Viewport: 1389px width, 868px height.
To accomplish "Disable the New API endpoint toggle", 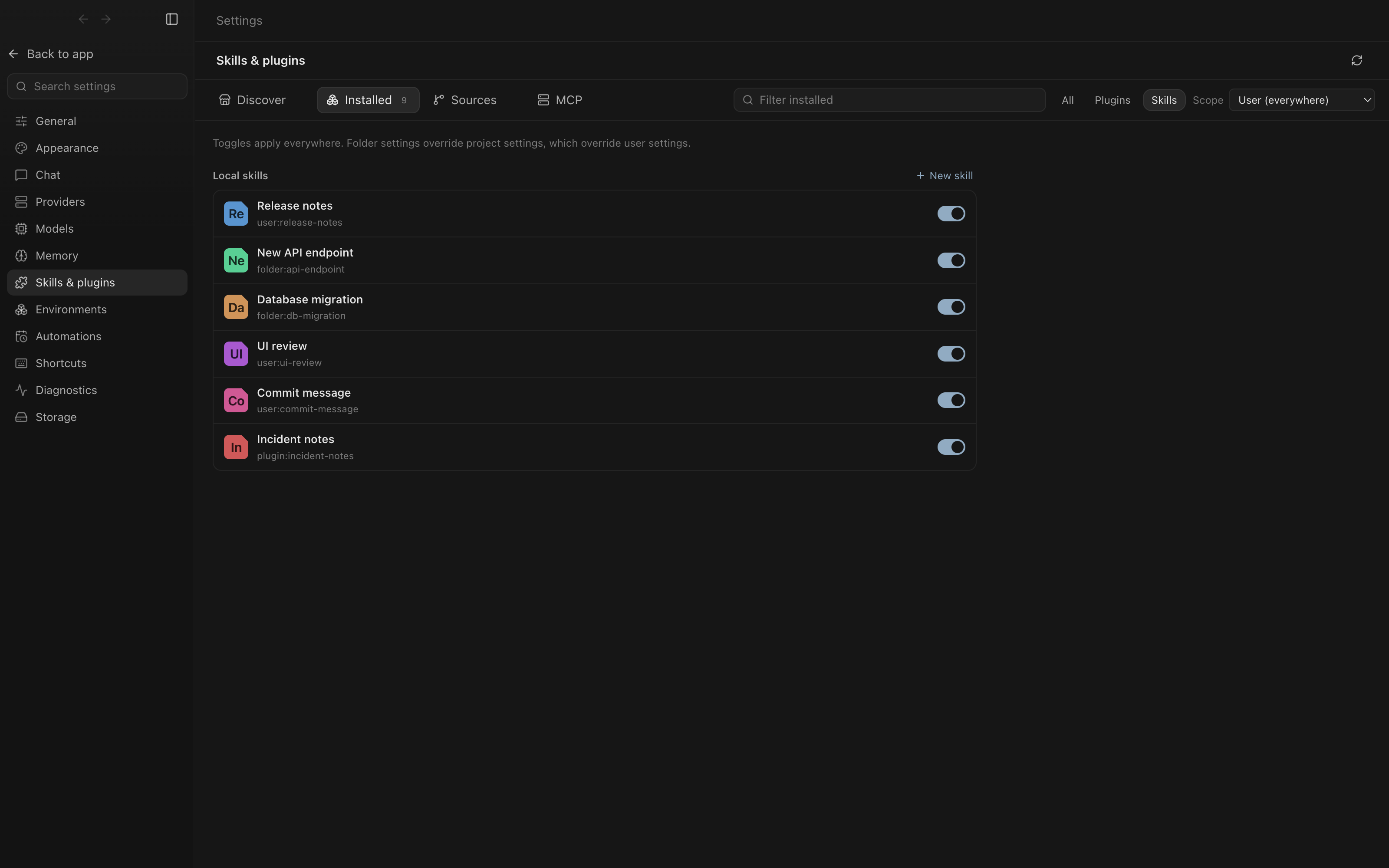I will (951, 261).
